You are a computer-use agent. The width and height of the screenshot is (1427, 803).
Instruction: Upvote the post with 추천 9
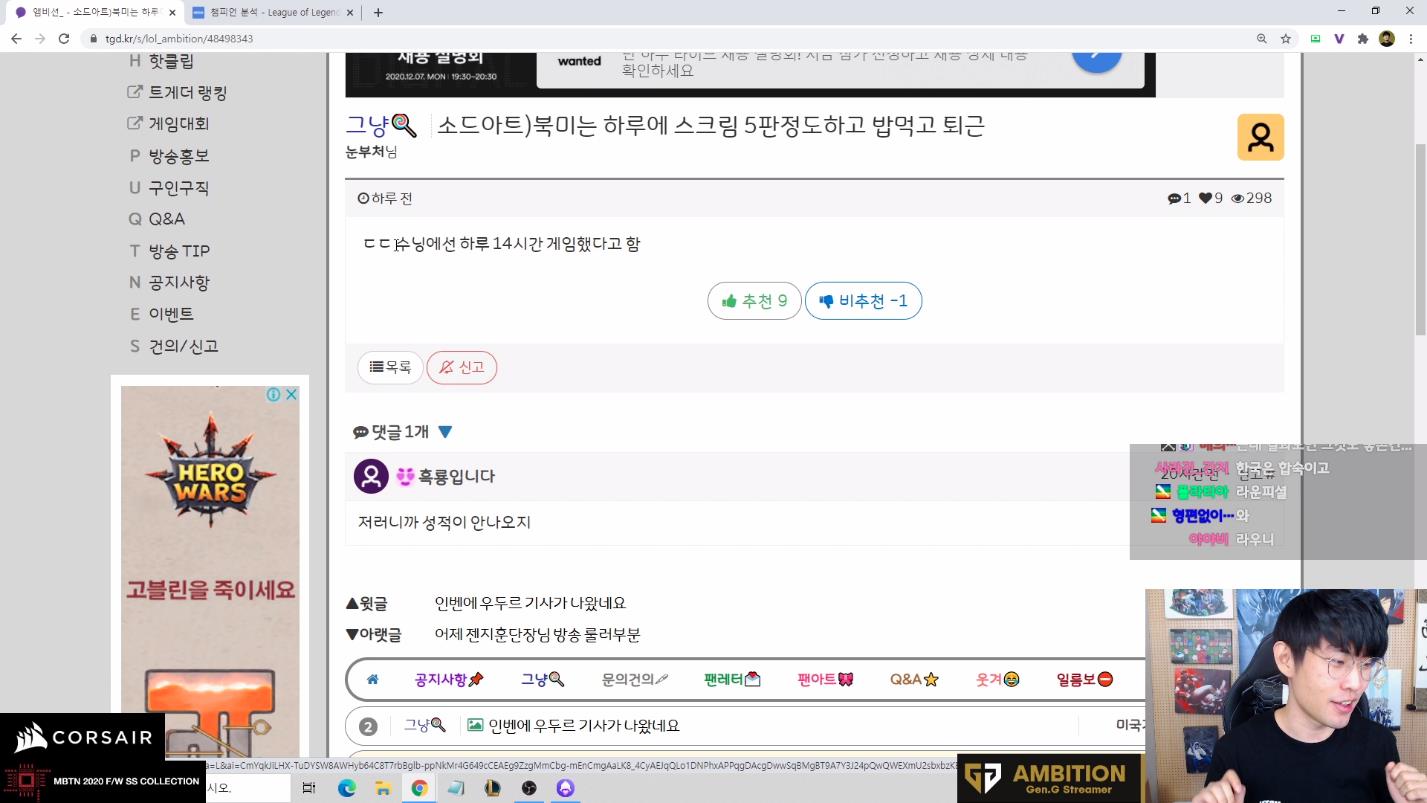[x=754, y=301]
